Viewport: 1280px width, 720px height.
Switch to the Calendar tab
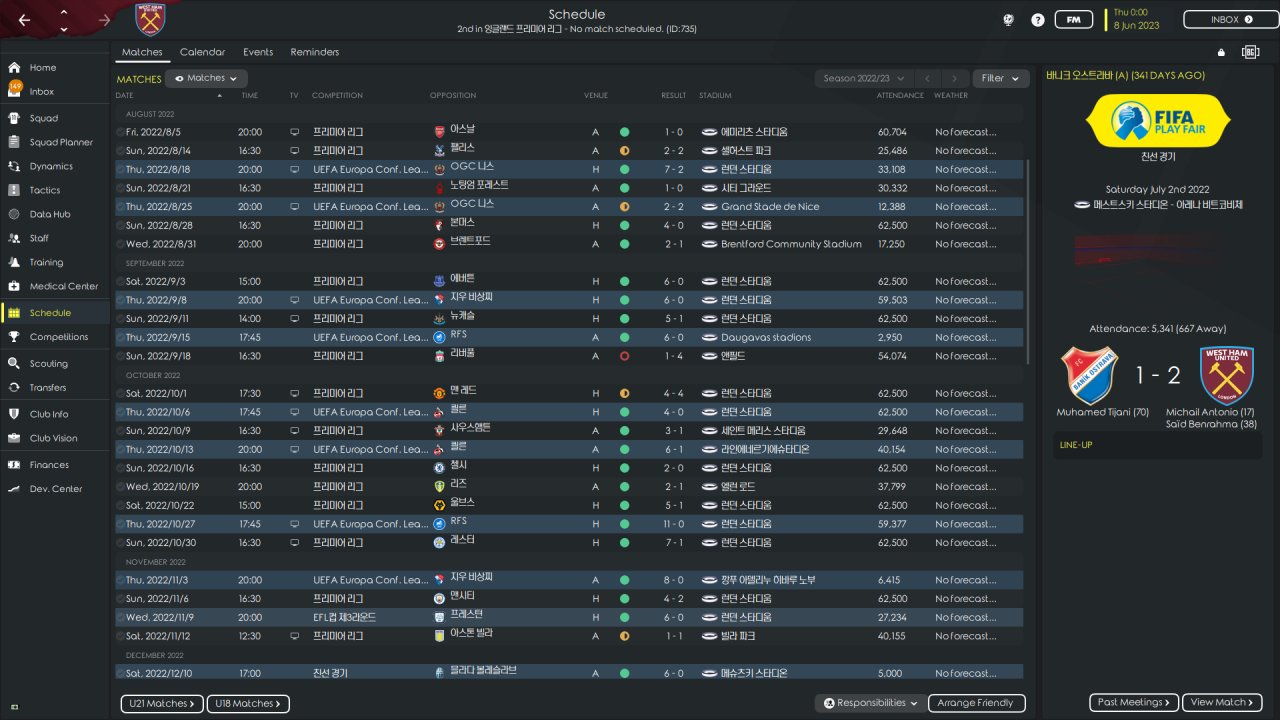tap(202, 52)
